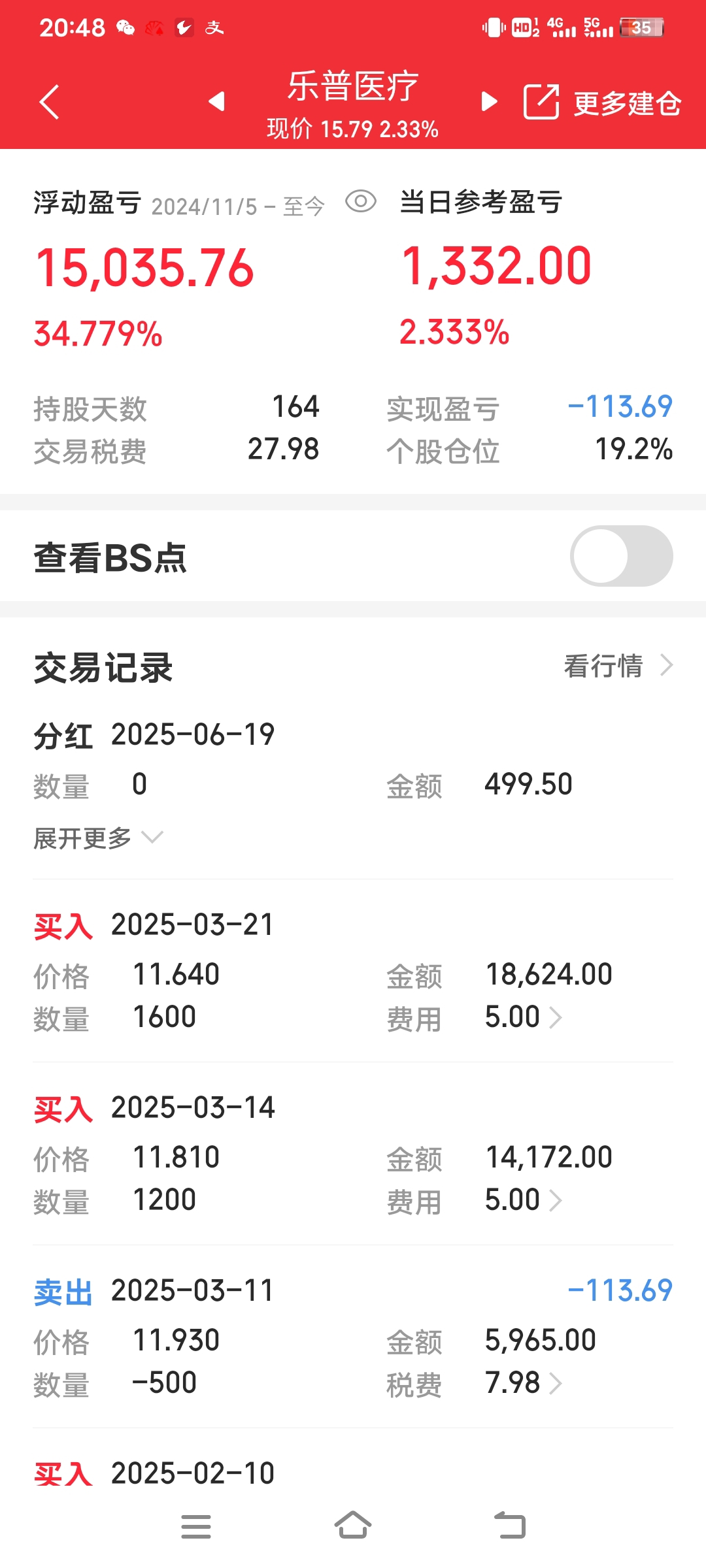Screen dimensions: 706x1568
Task: Select the 乐普医疗 stock title
Action: pos(353,86)
